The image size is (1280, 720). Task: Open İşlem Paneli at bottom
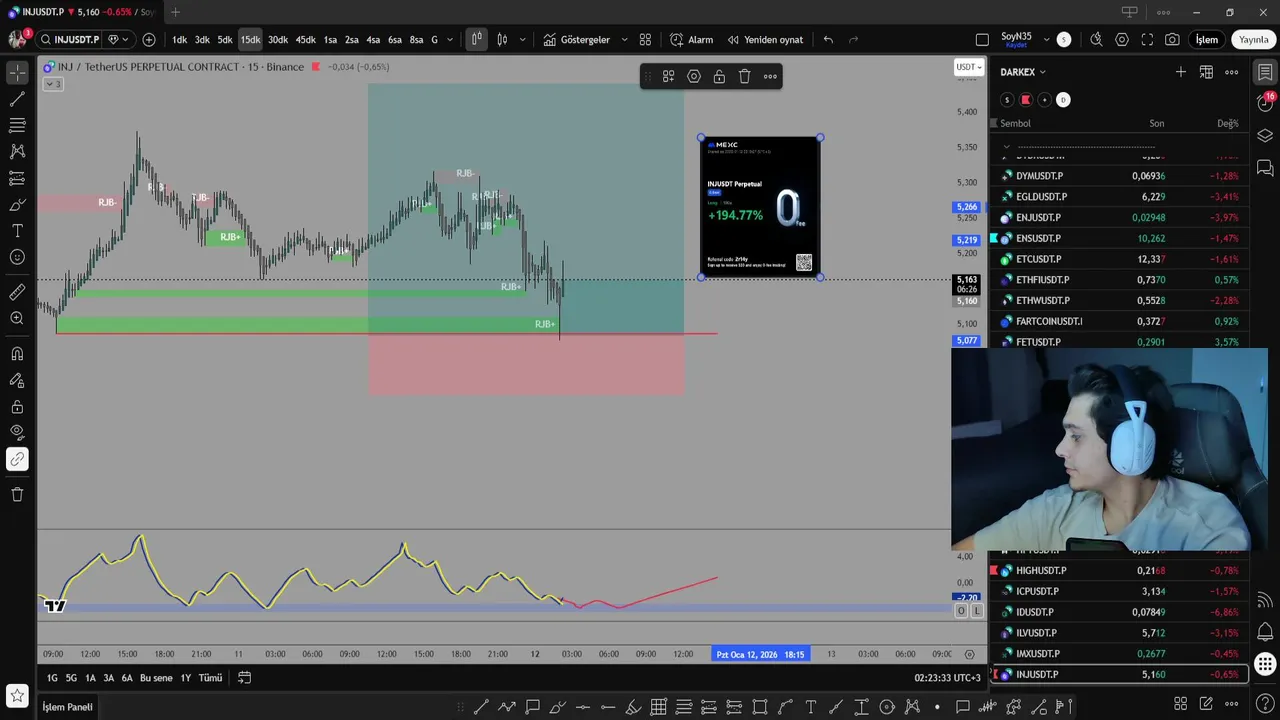pos(67,707)
